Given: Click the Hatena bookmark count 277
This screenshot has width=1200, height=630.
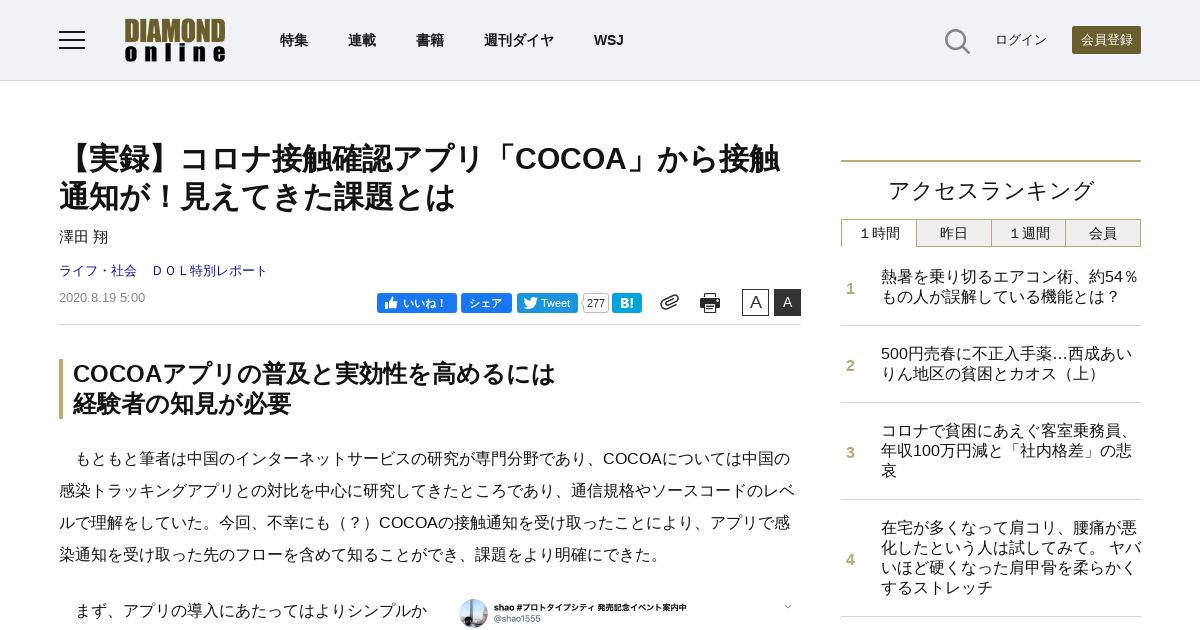Looking at the screenshot, I should point(595,303).
